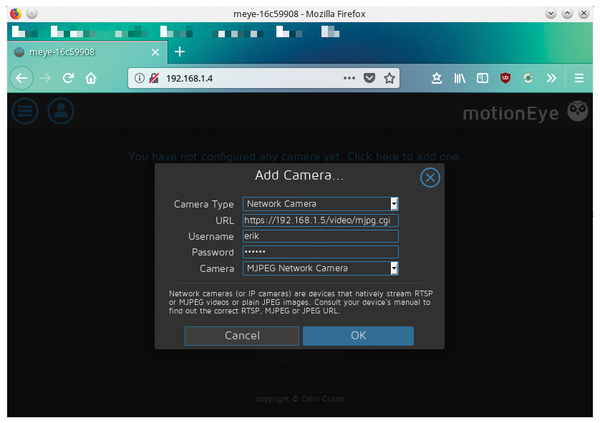
Task: Open the MJPEG Network Camera dropdown
Action: [320, 268]
